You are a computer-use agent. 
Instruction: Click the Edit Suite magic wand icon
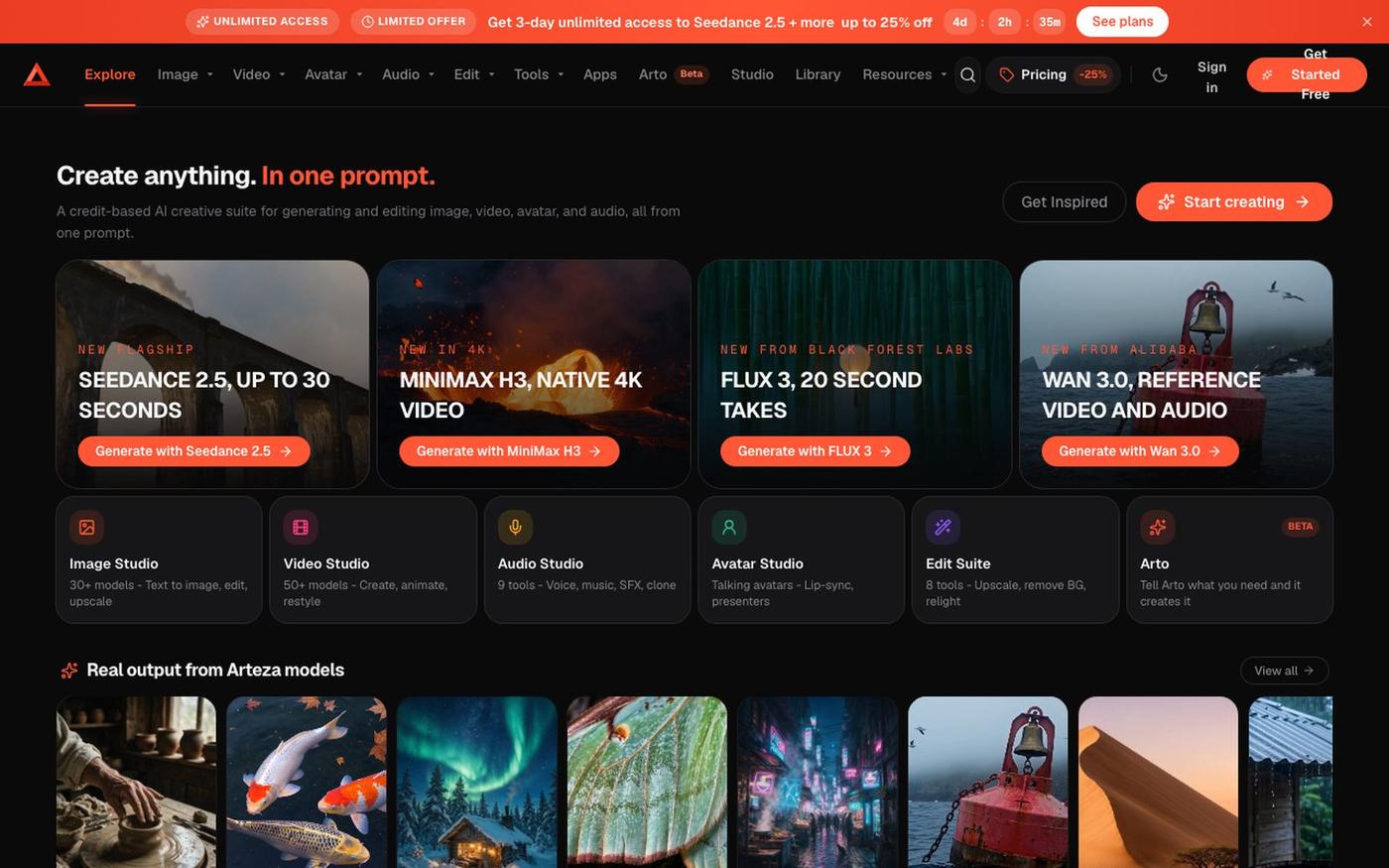[x=944, y=528]
